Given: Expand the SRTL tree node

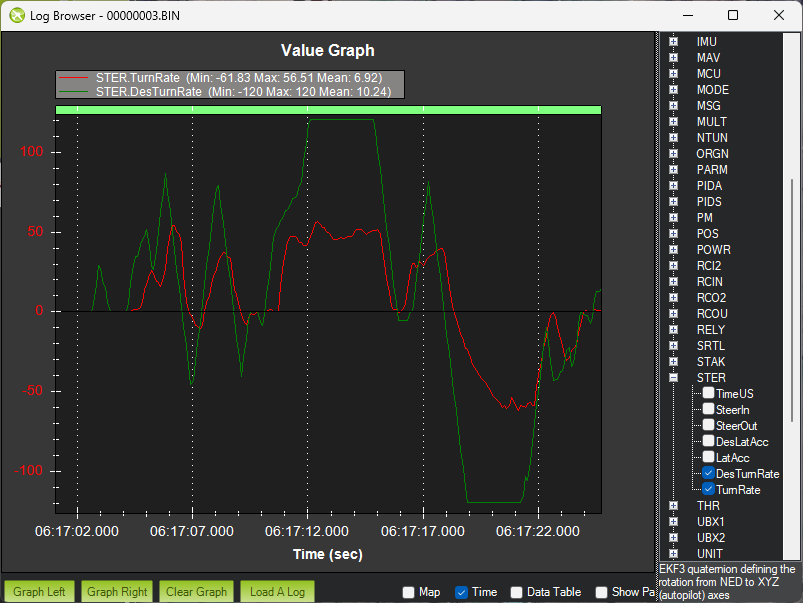Looking at the screenshot, I should (x=673, y=346).
